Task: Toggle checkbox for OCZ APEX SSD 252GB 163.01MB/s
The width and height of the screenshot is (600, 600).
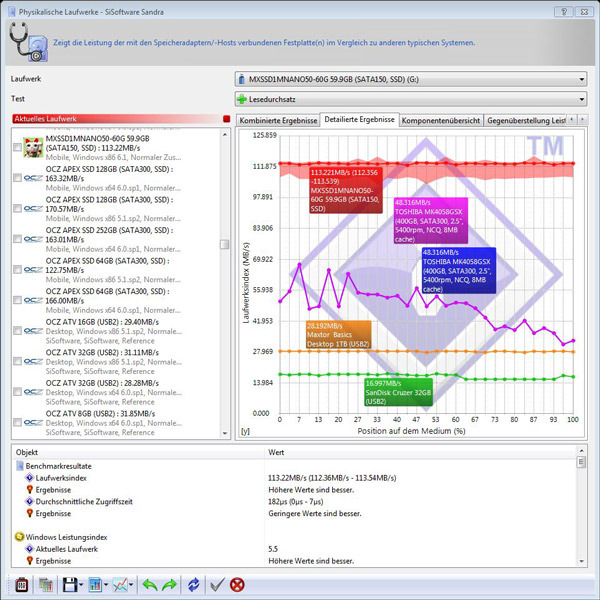Action: click(17, 239)
